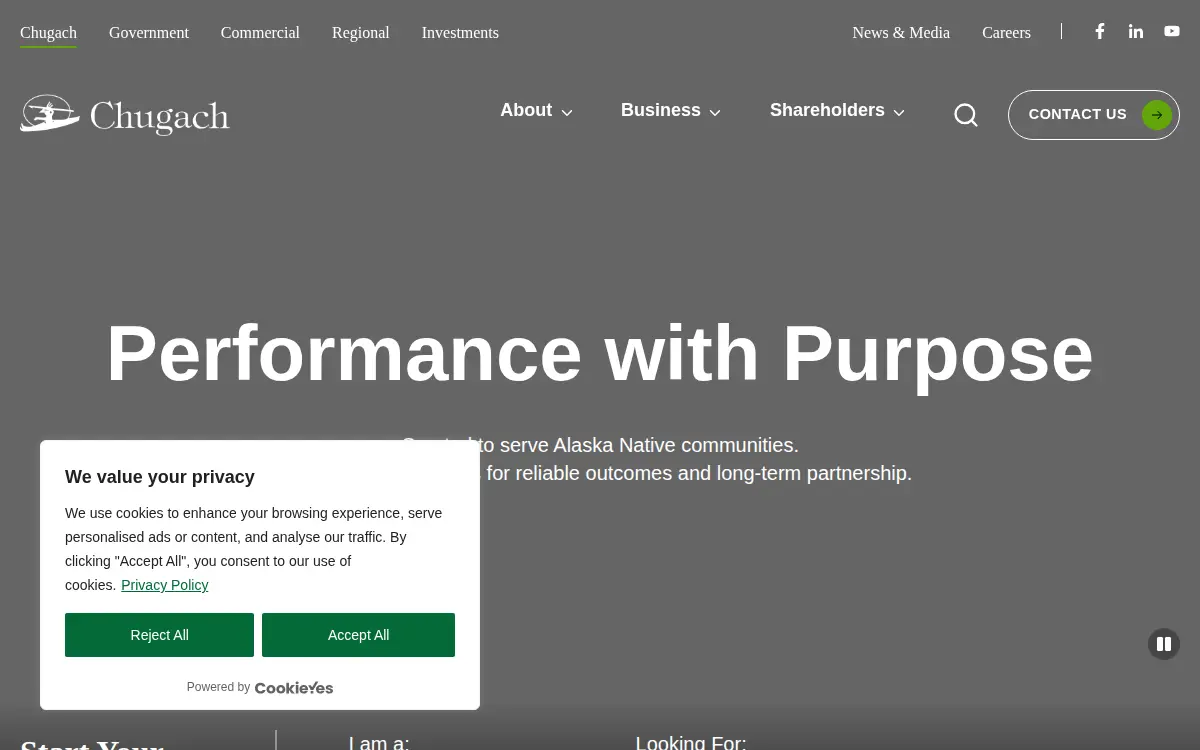Open the Privacy Policy link
The height and width of the screenshot is (750, 1200).
tap(165, 585)
